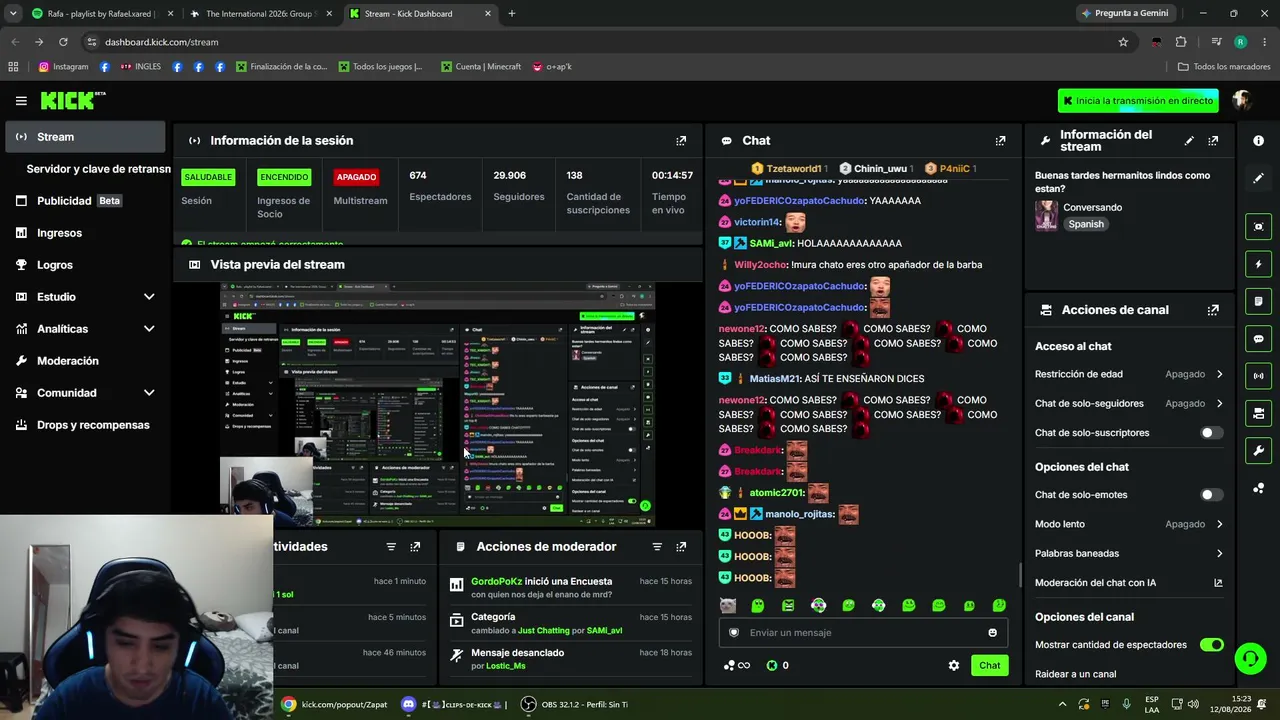Toggle the stream preview widget icon in right toolbar

(x=1258, y=227)
